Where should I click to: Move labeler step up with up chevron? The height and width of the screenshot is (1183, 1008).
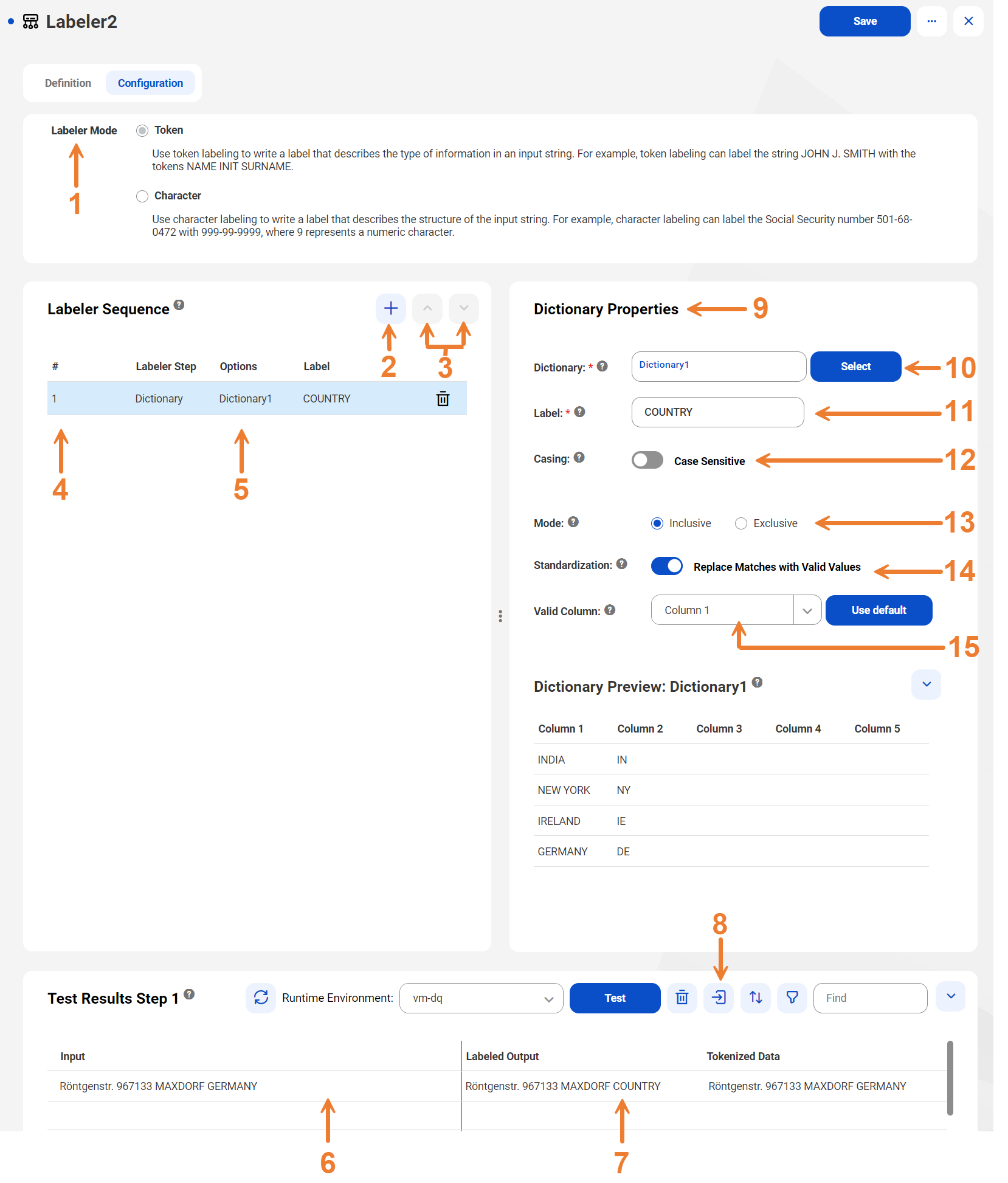[x=427, y=308]
